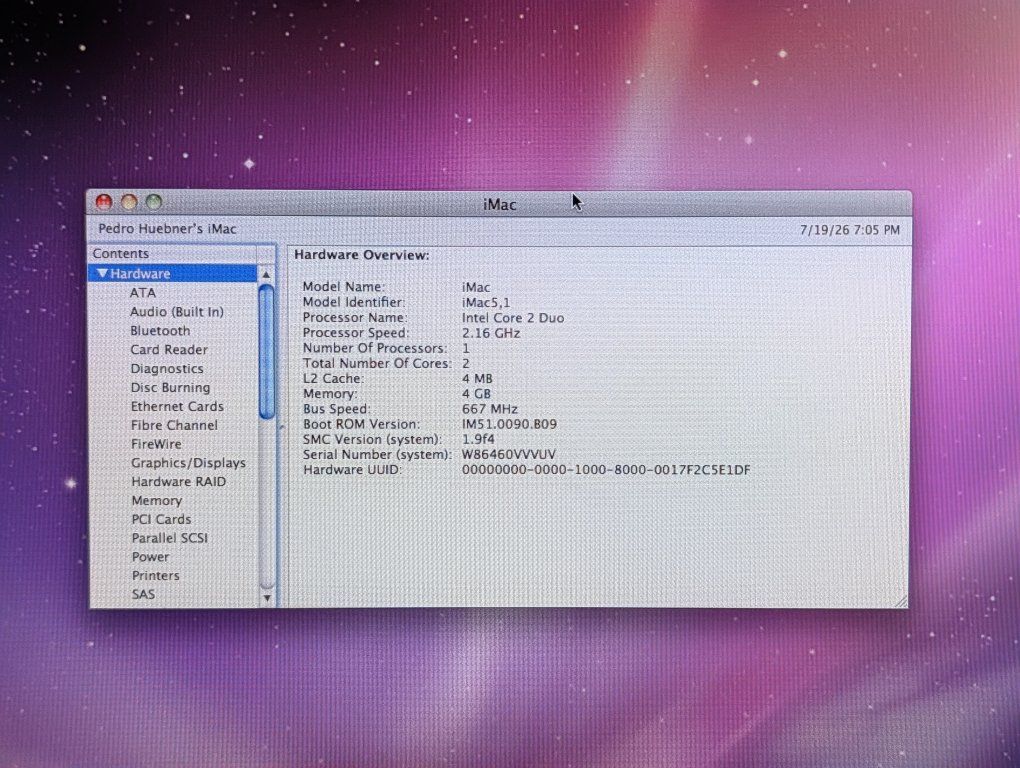Viewport: 1020px width, 768px height.
Task: Select SAS entry in sidebar
Action: pos(143,594)
